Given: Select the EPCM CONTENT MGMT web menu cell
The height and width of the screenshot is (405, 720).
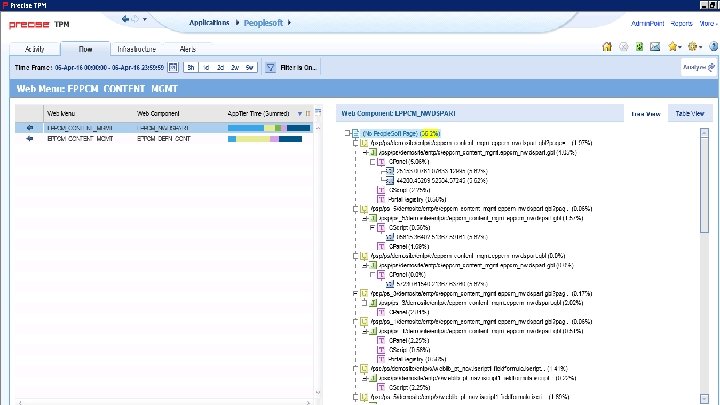Looking at the screenshot, I should tap(80, 138).
